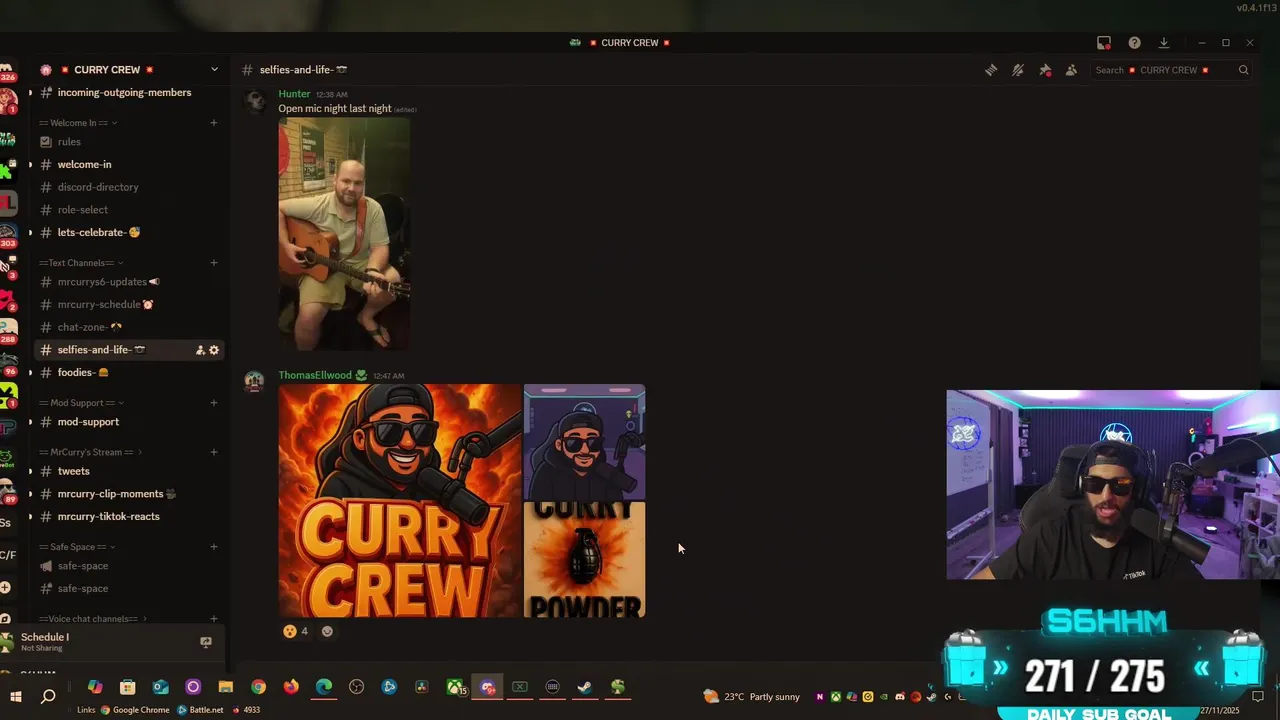The height and width of the screenshot is (720, 1280).
Task: Expand arrow beside lets-celebrate channel
Action: (30, 233)
